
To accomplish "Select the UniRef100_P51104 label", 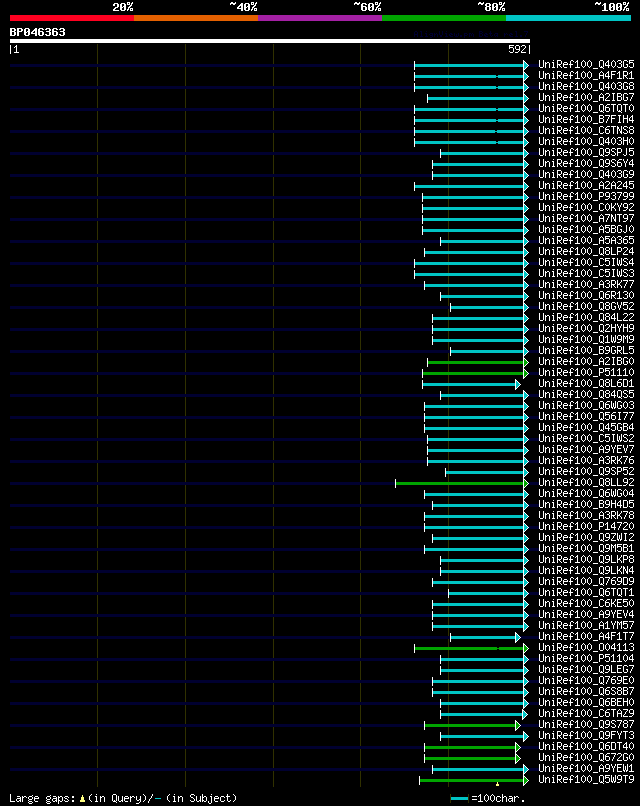I will click(586, 658).
